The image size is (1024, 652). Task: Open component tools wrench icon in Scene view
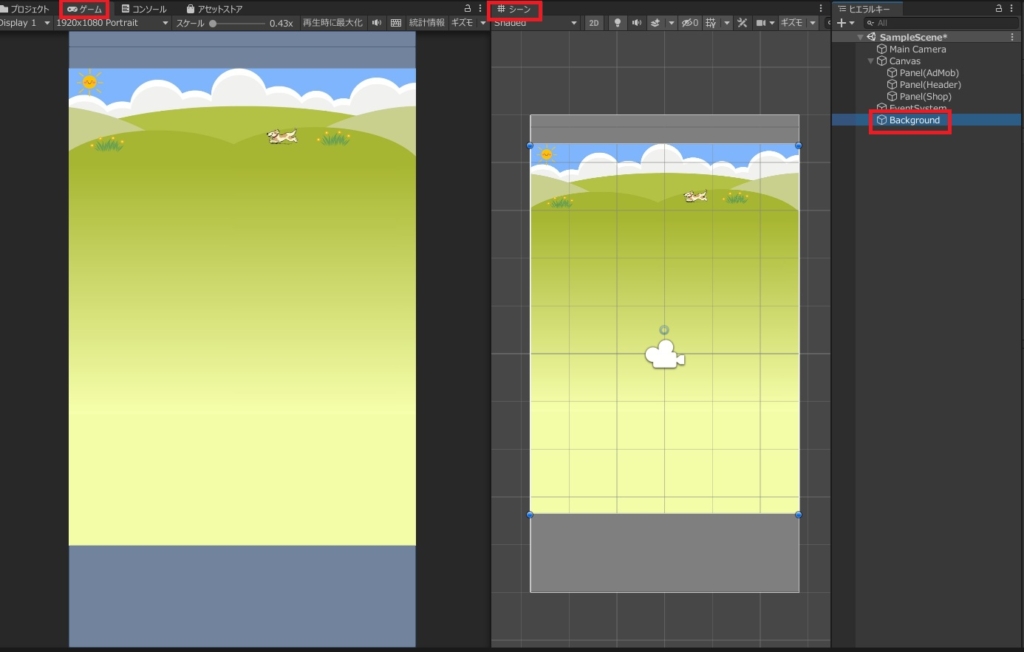[x=741, y=22]
